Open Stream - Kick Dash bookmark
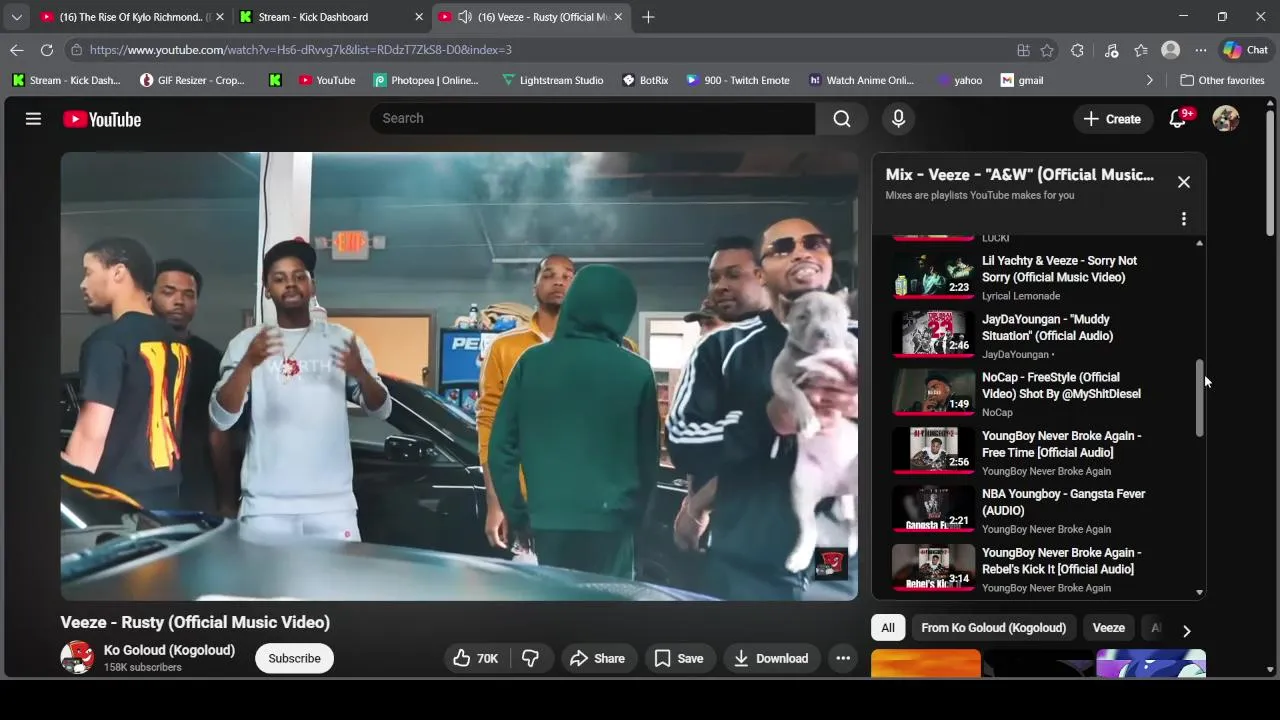Viewport: 1280px width, 720px height. pos(66,80)
